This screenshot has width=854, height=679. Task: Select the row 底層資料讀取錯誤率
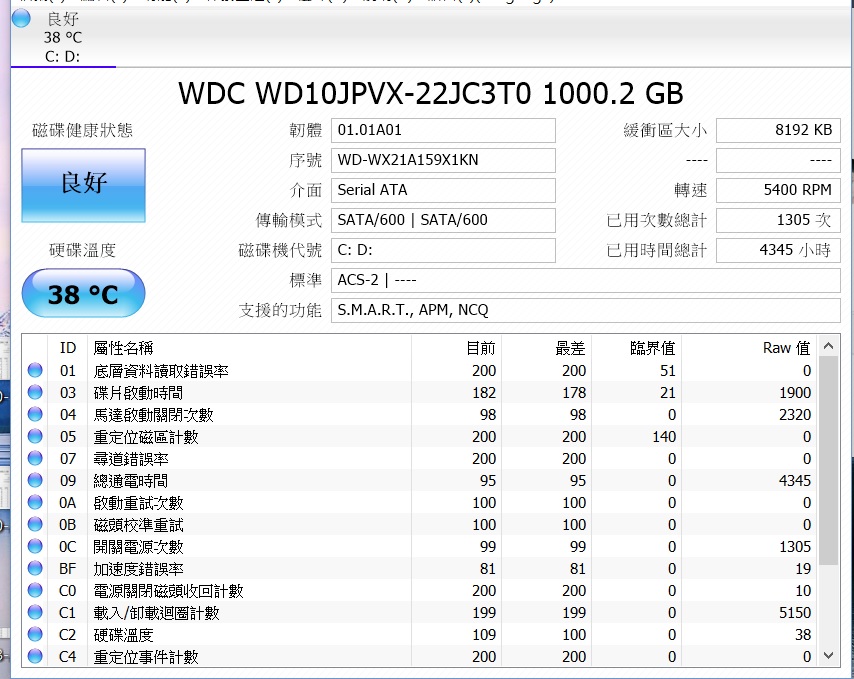coord(420,371)
